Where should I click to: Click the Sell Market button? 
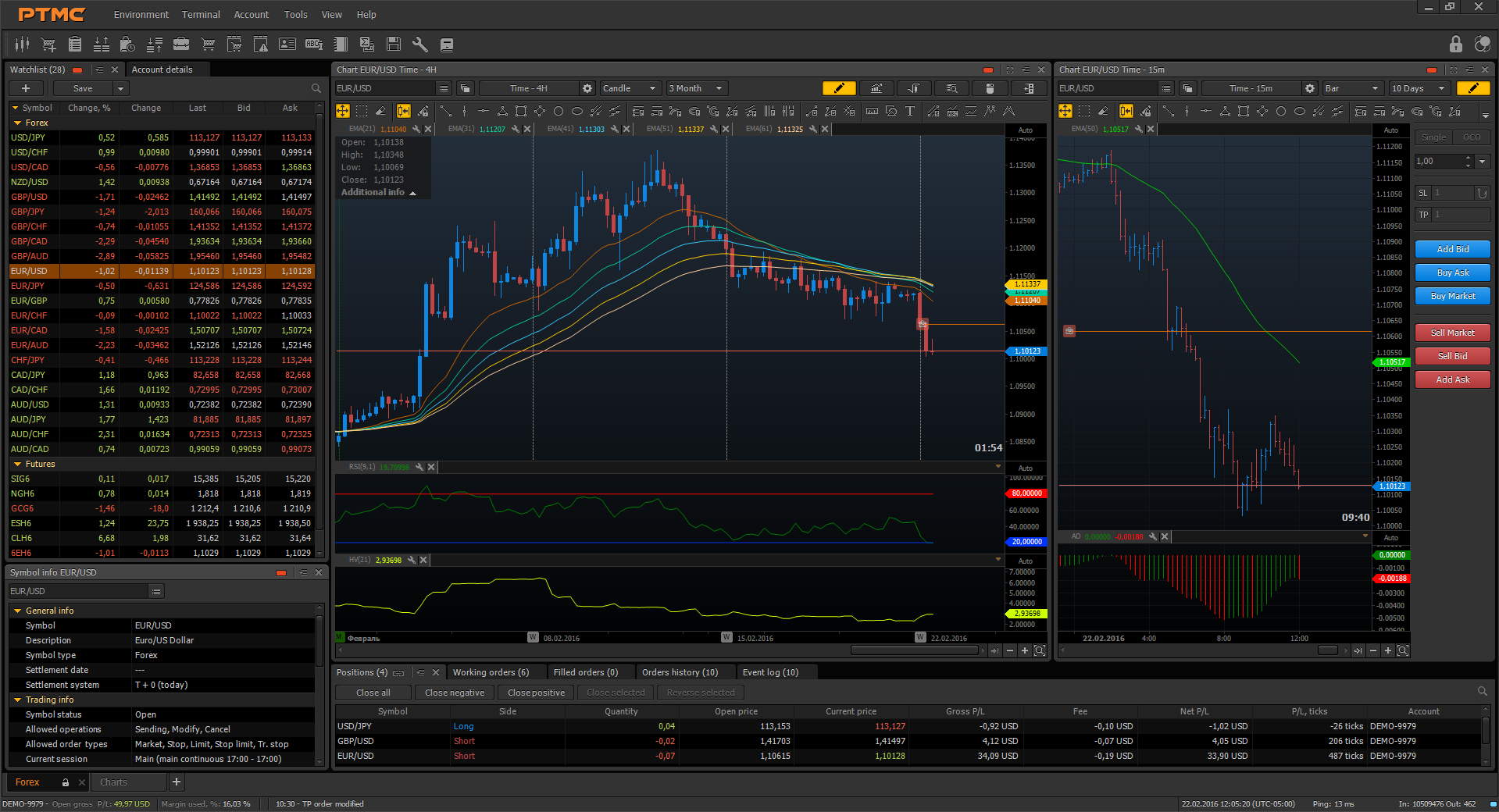coord(1453,333)
